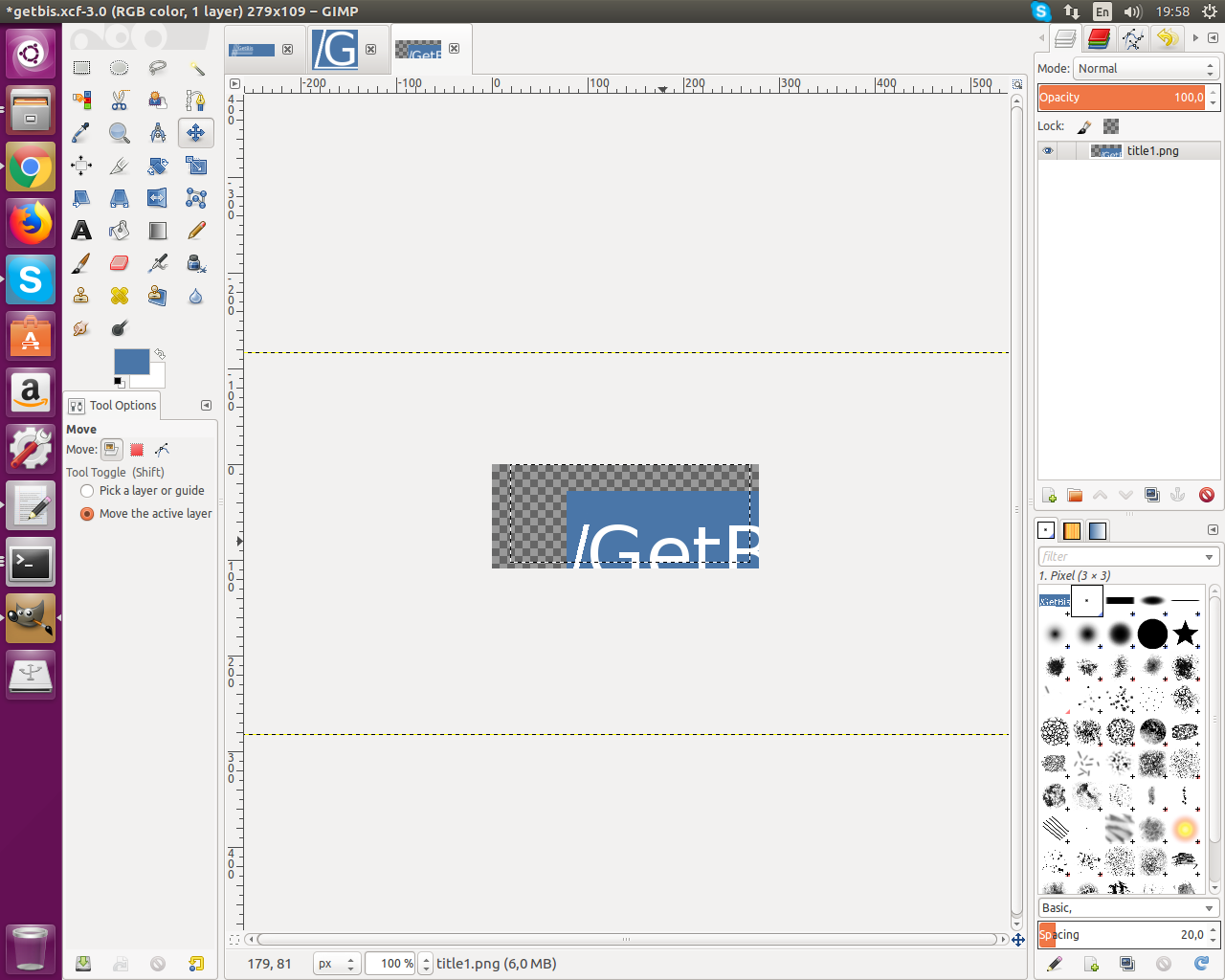The image size is (1225, 980).
Task: Enable 'Pick a layer or guide' option
Action: click(87, 491)
